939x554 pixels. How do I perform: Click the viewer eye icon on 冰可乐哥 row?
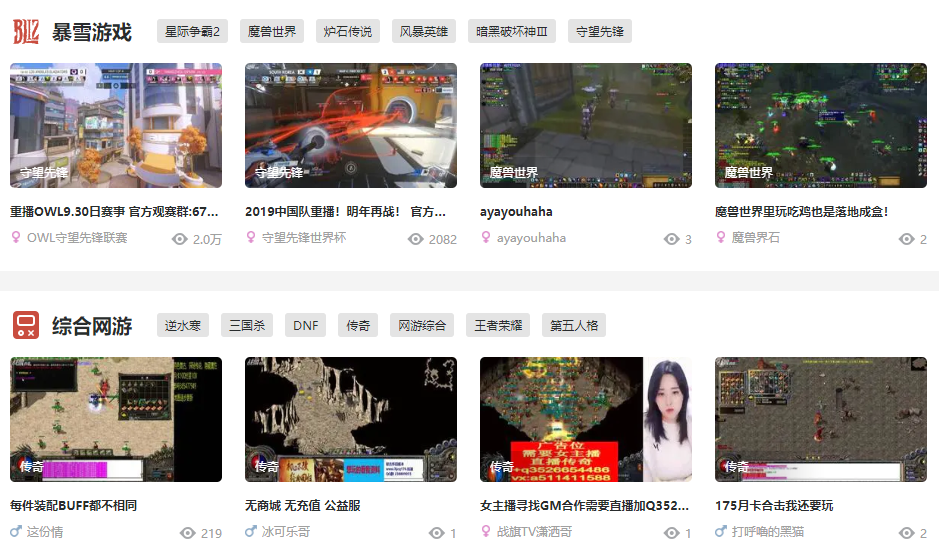pos(437,533)
